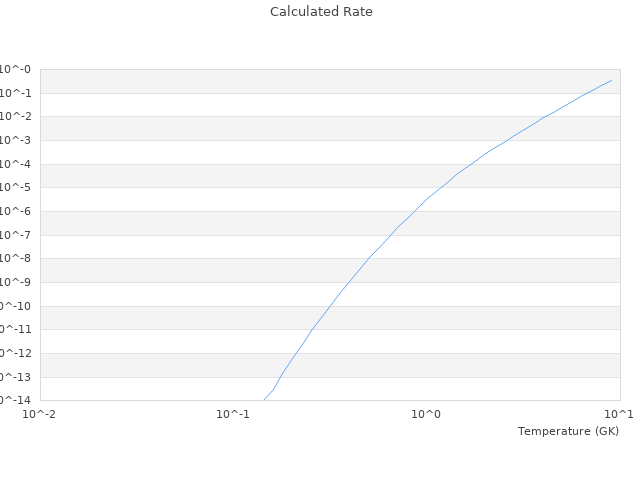Select the 10^-2 tick label on the temperature axis

click(40, 414)
